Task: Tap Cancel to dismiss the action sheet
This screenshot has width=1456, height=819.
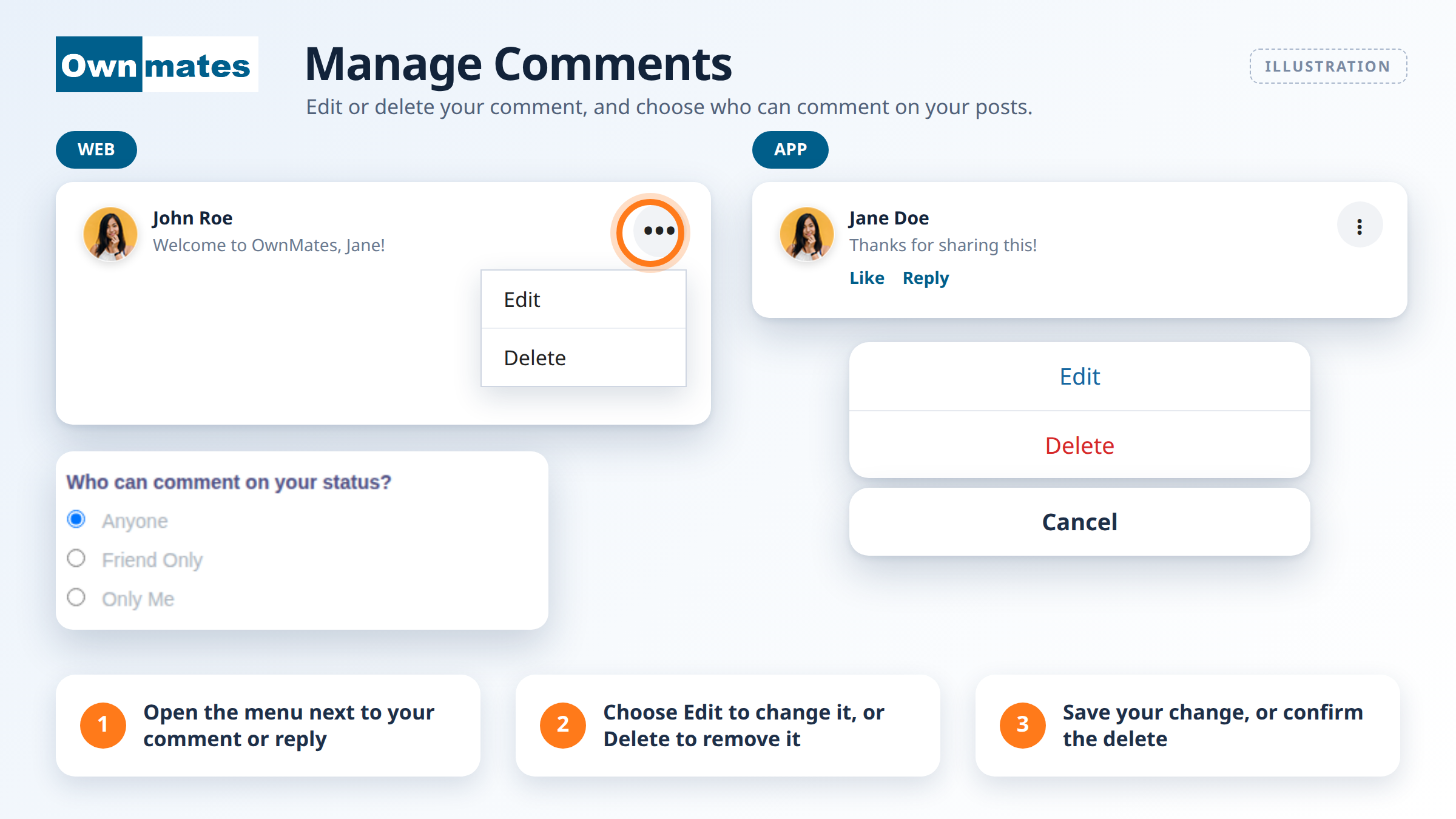Action: pos(1080,522)
